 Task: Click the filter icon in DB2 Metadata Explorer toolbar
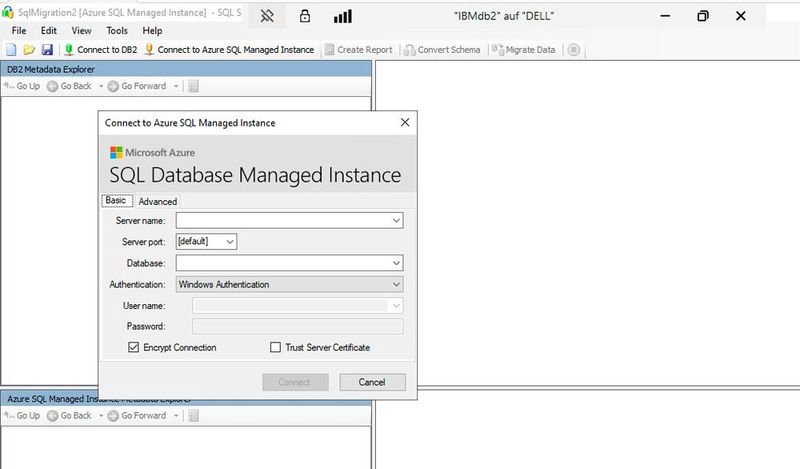[193, 86]
